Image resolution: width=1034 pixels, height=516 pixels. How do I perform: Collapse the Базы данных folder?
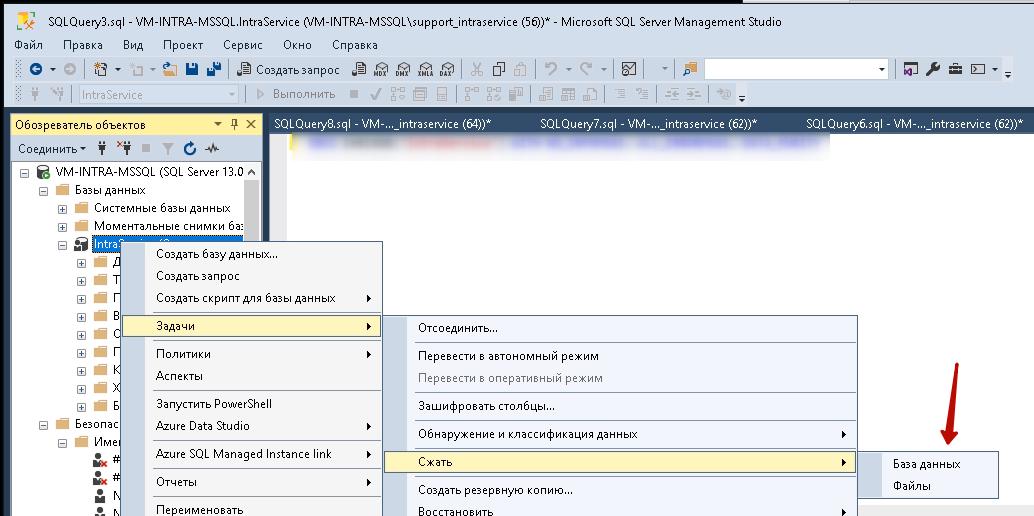44,191
